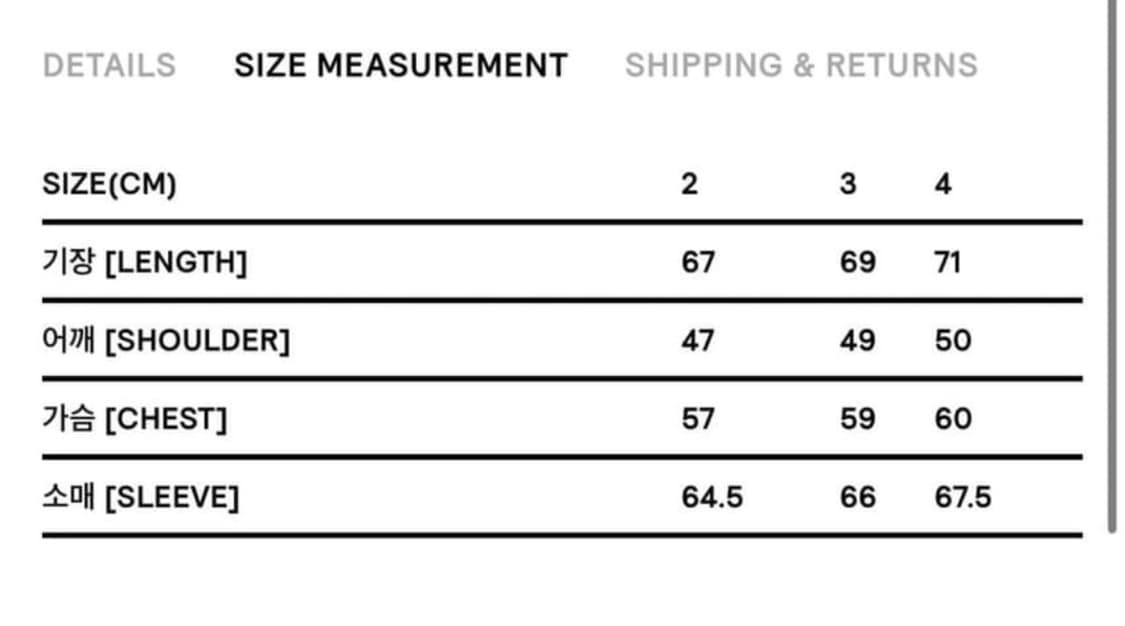Select the size 3 column header

click(848, 185)
